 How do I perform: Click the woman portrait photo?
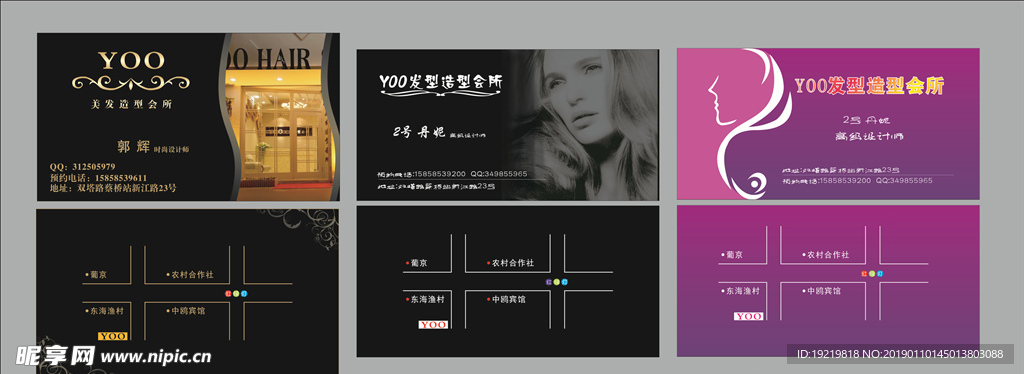tap(581, 124)
